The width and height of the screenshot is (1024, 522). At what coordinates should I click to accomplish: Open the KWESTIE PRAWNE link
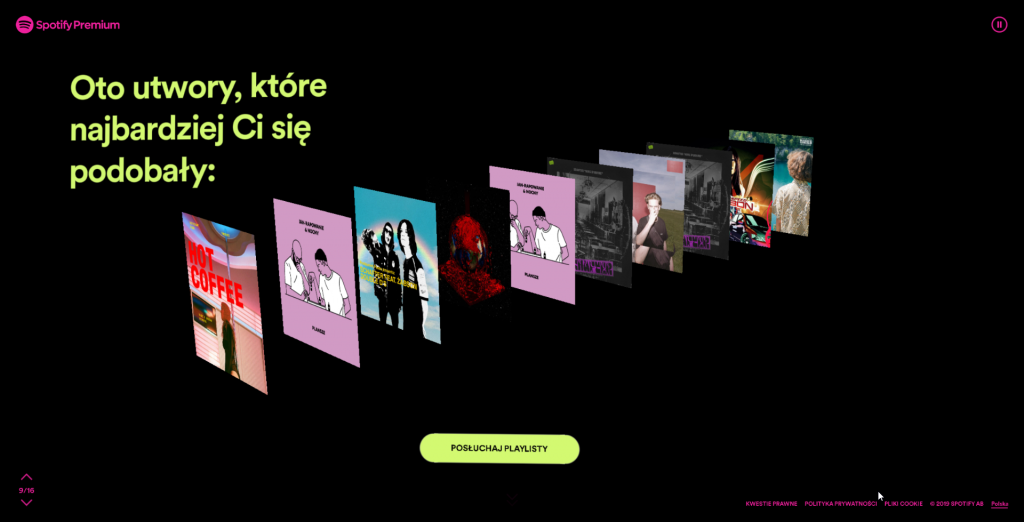[771, 504]
